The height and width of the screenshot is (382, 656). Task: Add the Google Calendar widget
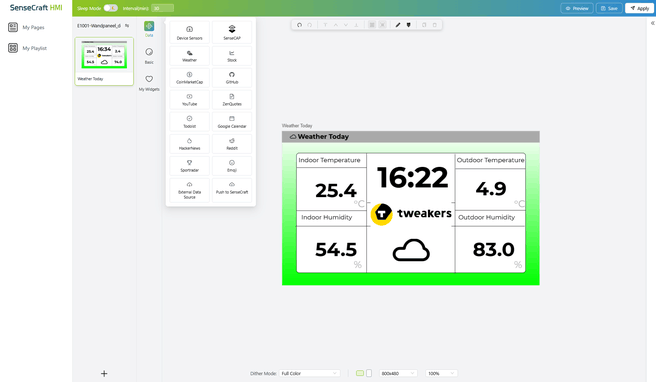tap(232, 122)
